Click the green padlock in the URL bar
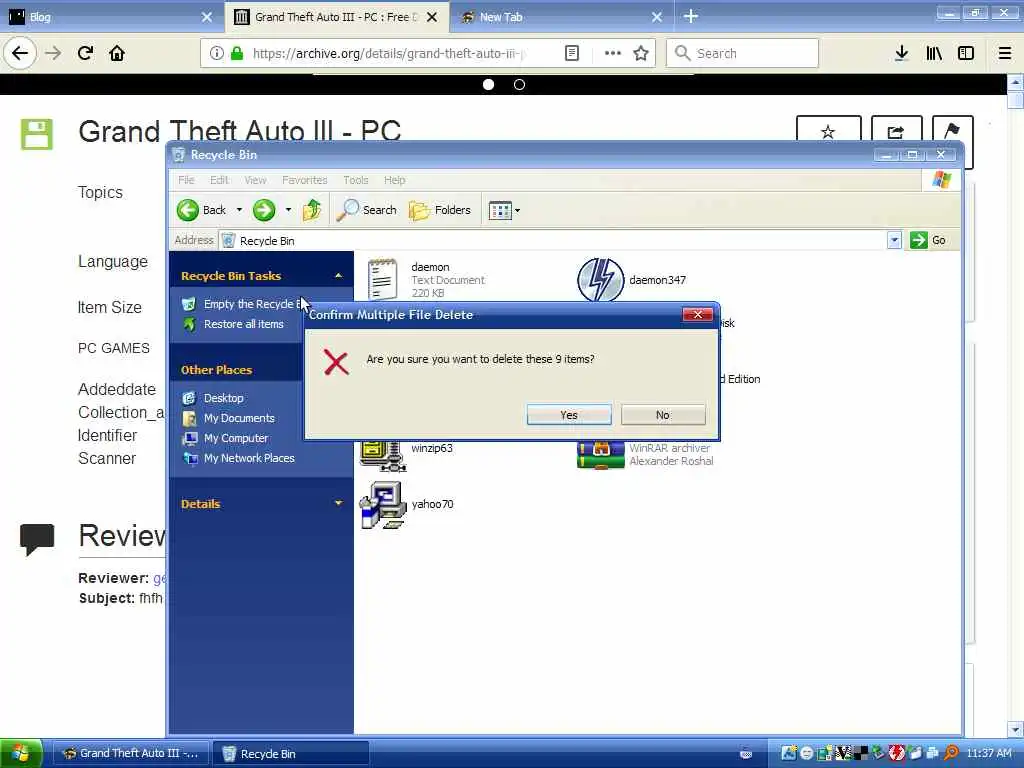The height and width of the screenshot is (768, 1024). pyautogui.click(x=237, y=53)
